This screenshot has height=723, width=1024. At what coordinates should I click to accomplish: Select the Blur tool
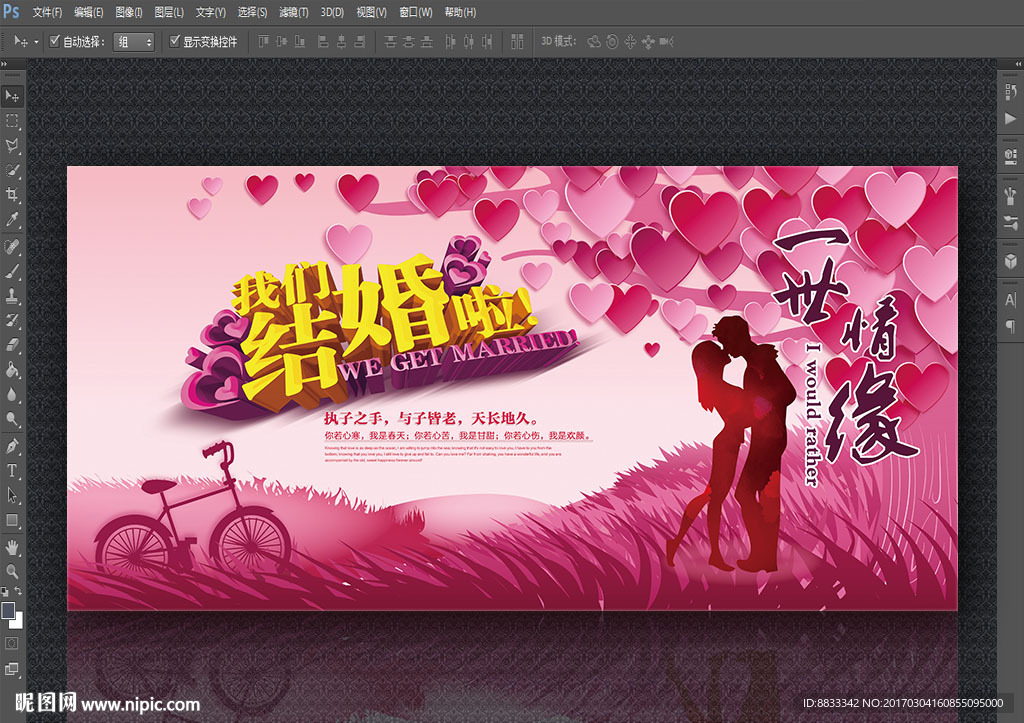click(12, 394)
